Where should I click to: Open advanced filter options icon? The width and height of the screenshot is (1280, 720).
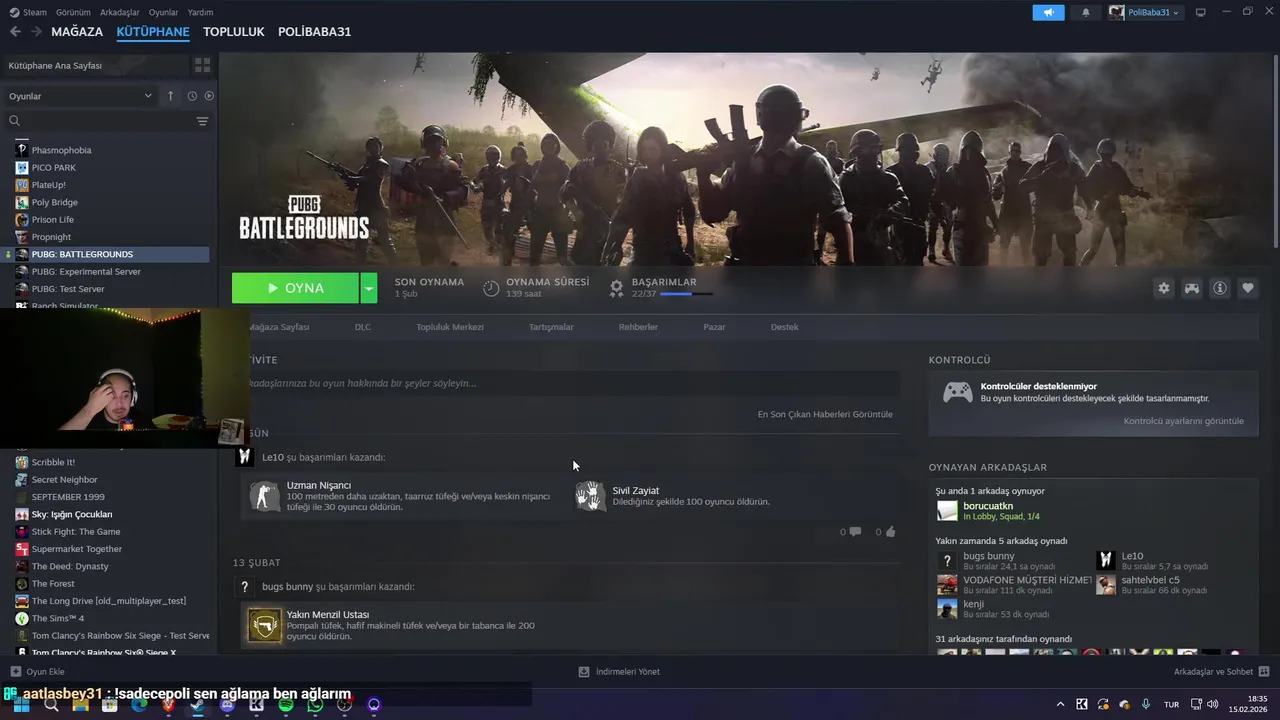tap(202, 121)
